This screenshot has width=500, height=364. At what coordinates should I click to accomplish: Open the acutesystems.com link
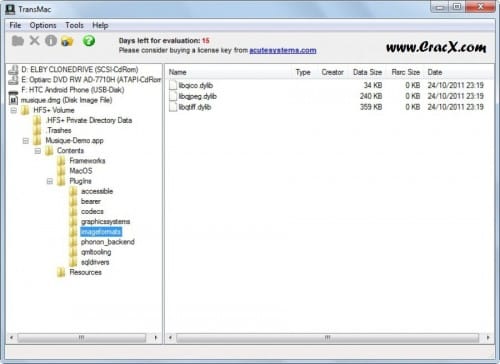[x=283, y=50]
